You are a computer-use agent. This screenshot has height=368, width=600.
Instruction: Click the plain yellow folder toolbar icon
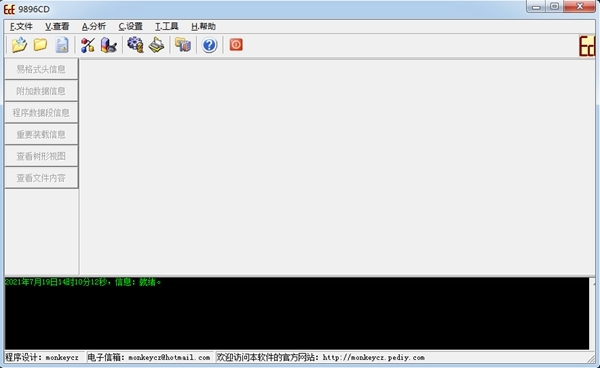(x=40, y=45)
